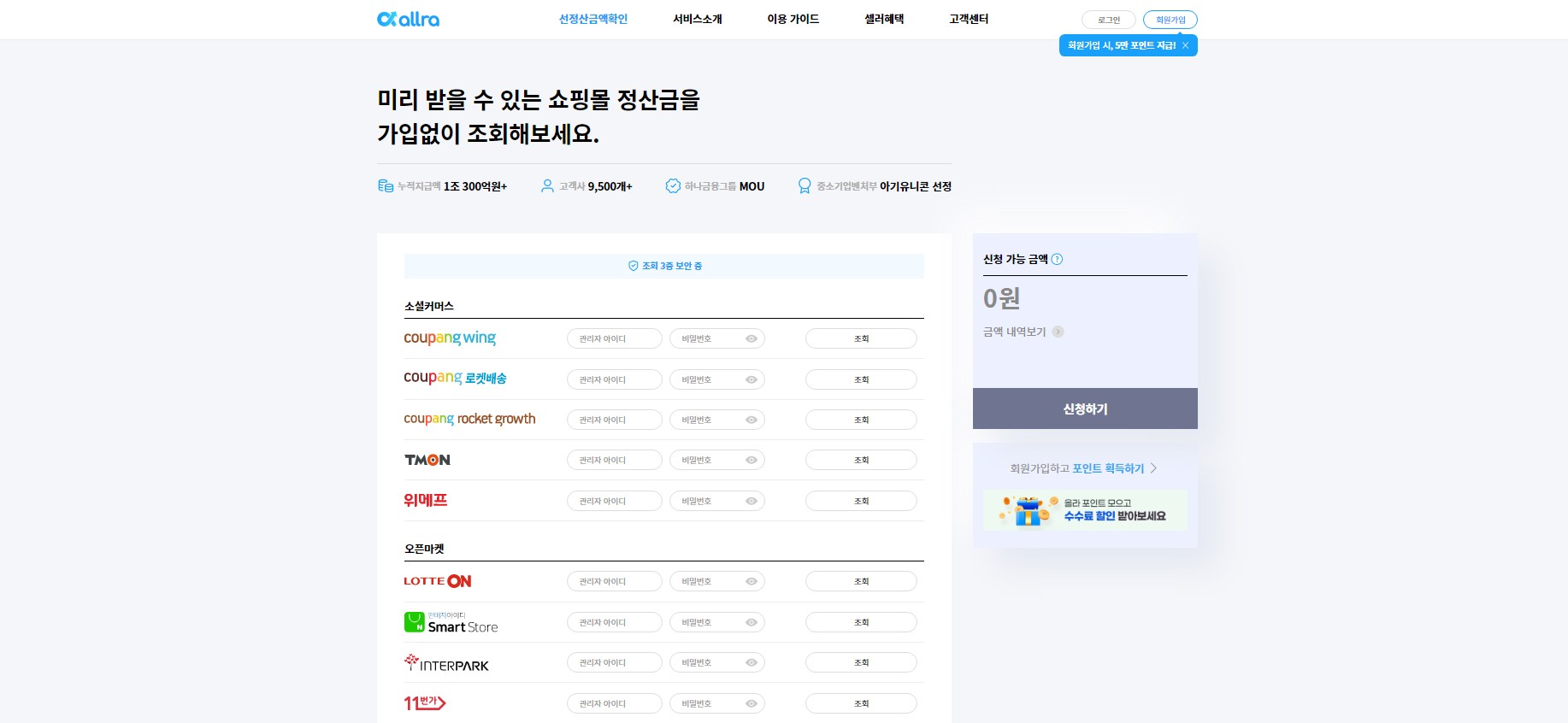Open the 선정산금액확인 menu

point(593,19)
